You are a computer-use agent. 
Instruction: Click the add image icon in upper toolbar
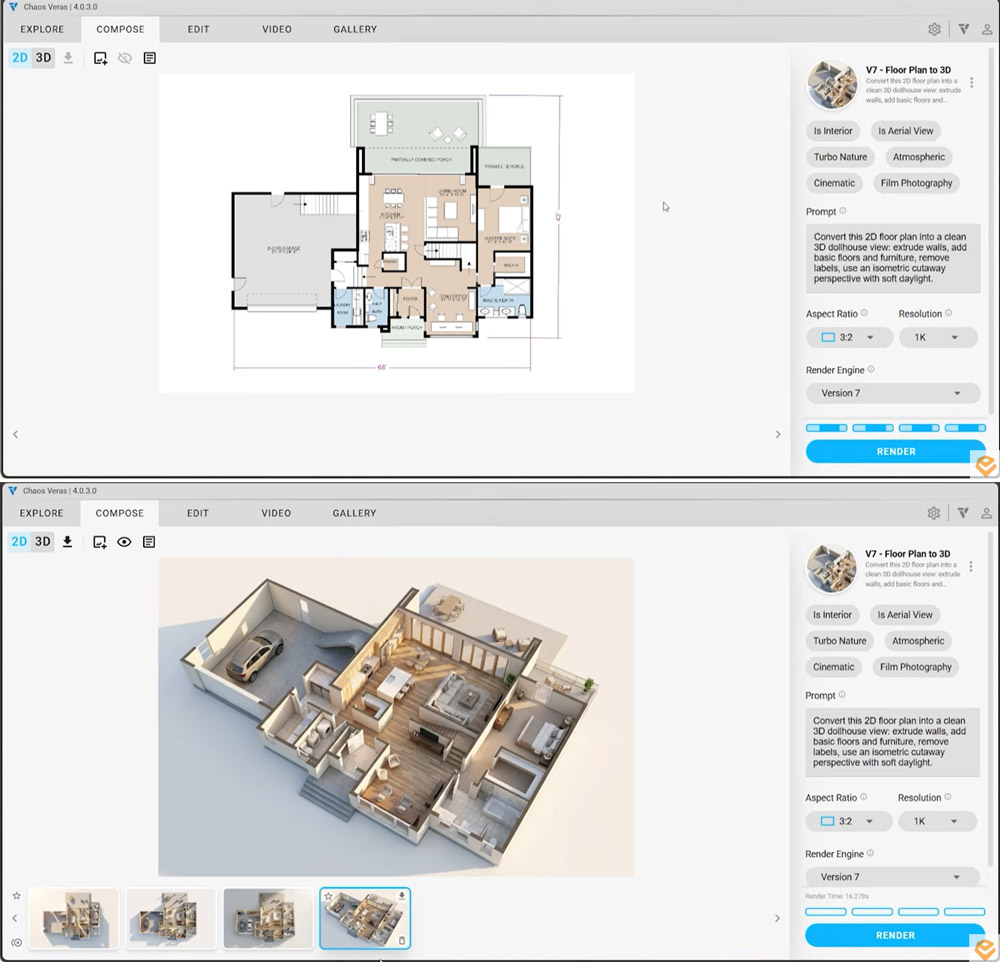[100, 58]
